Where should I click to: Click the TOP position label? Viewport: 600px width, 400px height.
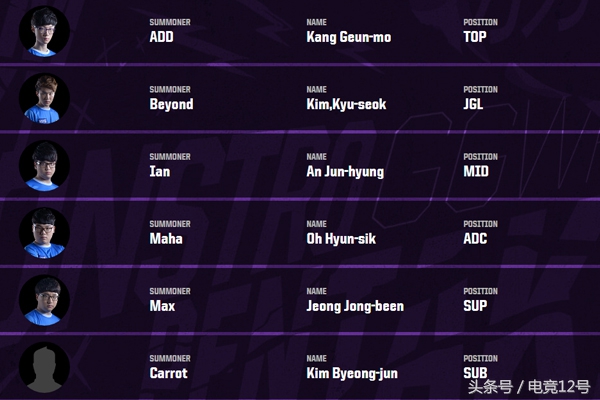[x=475, y=37]
